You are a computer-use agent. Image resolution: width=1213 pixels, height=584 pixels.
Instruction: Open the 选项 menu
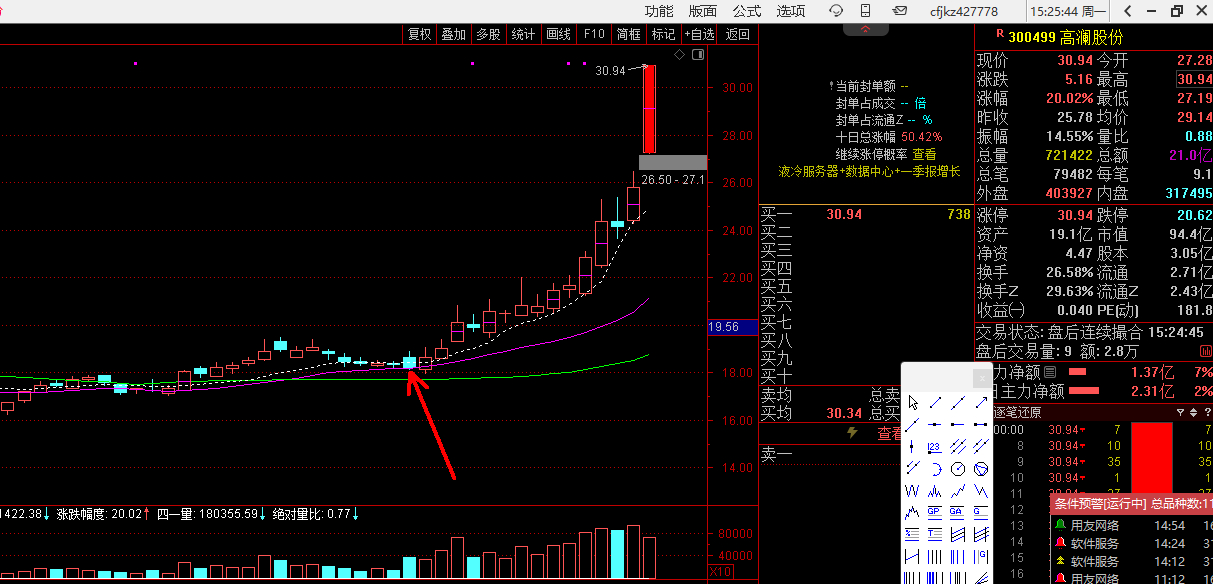coord(791,11)
